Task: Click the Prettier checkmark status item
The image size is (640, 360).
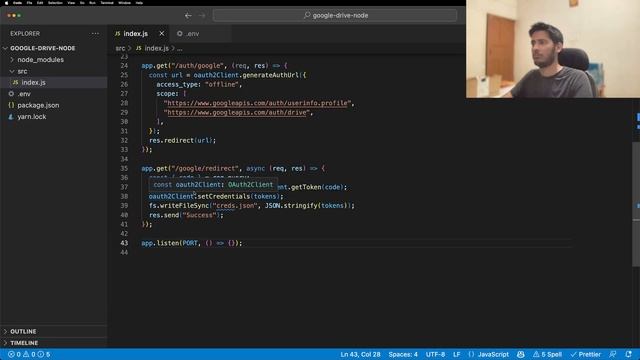Action: click(585, 354)
